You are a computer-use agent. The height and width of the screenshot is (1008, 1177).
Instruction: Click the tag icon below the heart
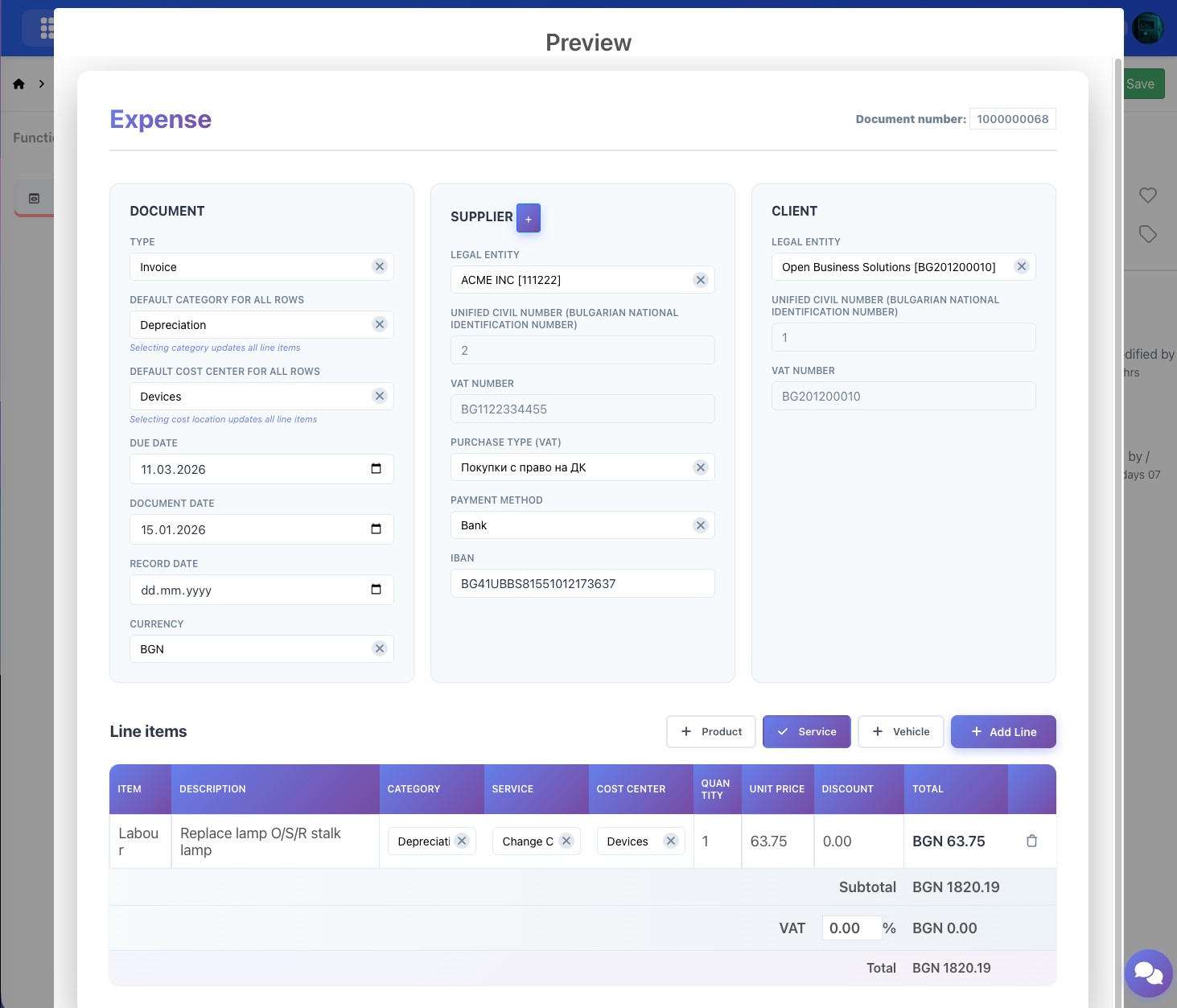click(x=1148, y=234)
